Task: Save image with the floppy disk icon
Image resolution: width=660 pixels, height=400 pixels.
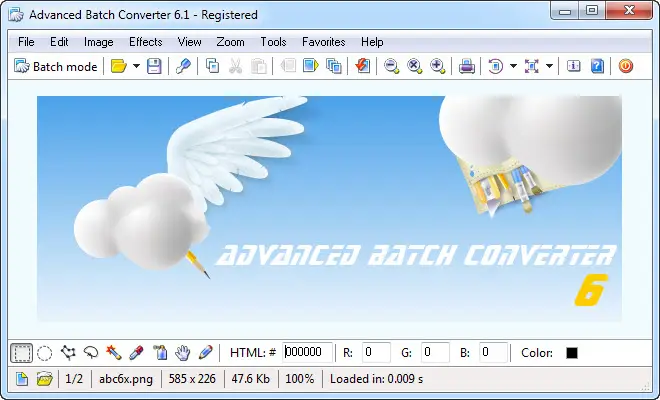Action: click(154, 66)
